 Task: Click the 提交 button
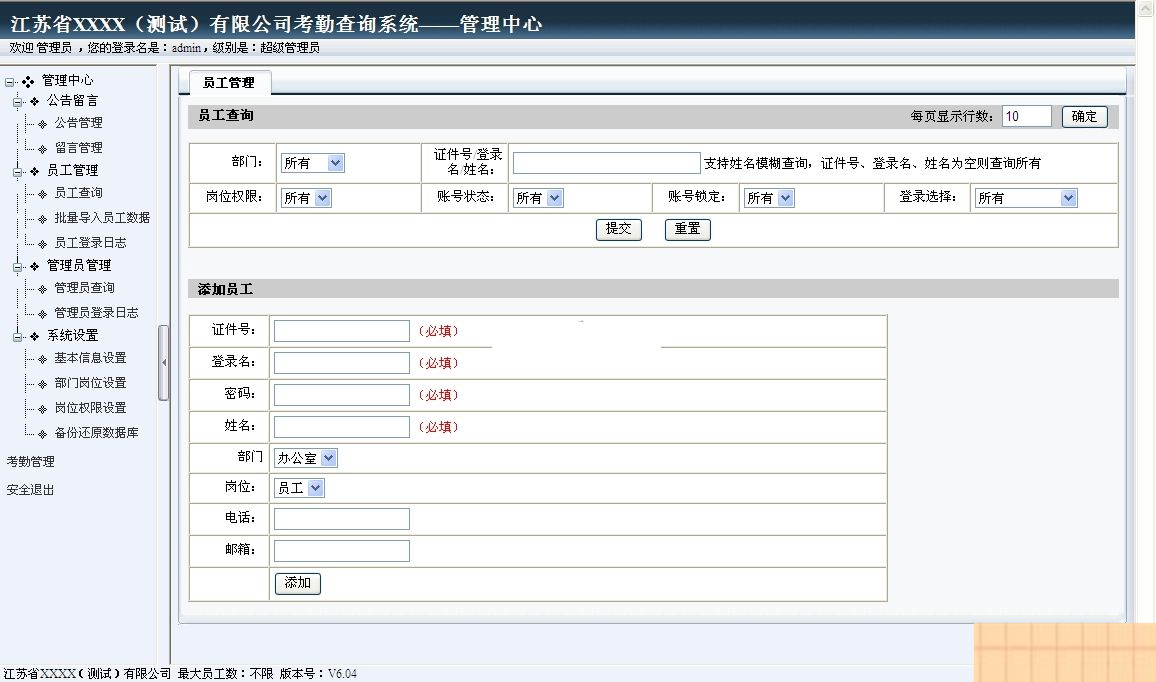(x=618, y=229)
